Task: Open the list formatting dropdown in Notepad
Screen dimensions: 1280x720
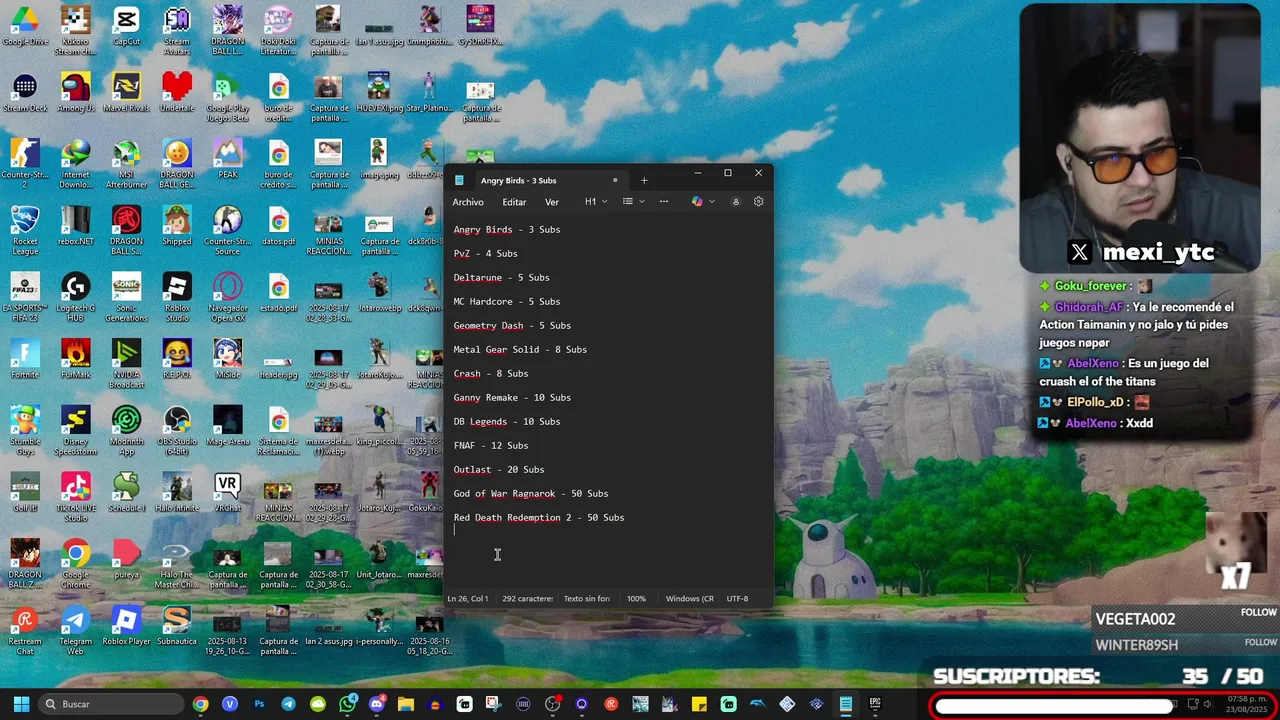Action: click(x=633, y=202)
